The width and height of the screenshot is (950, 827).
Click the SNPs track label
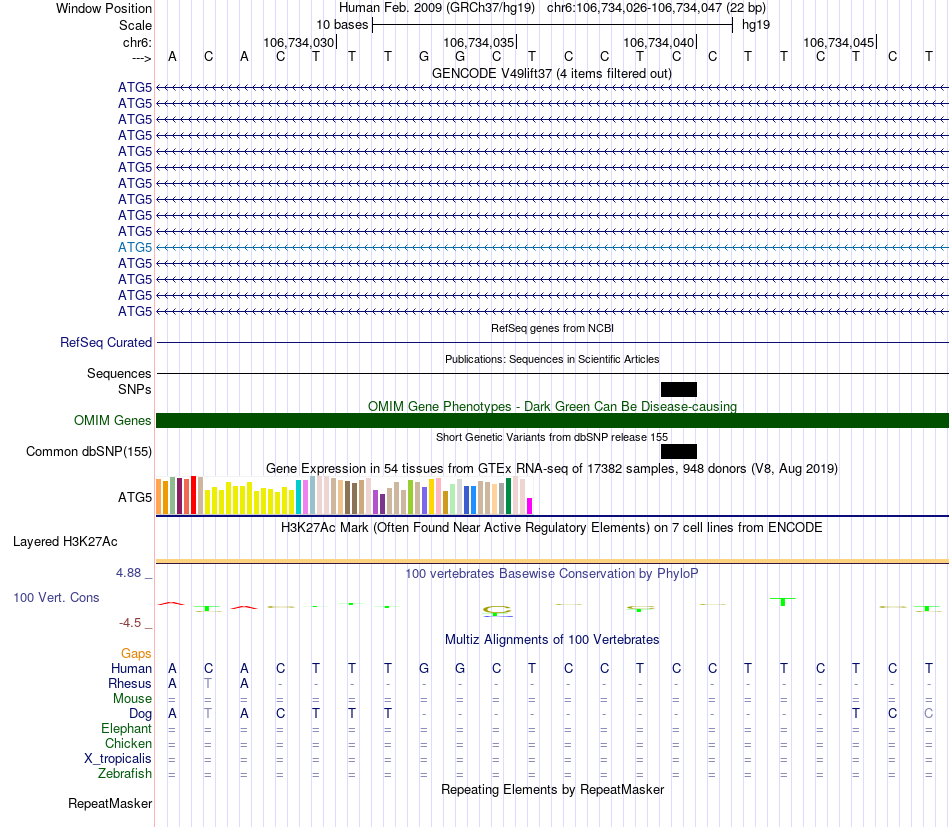135,389
